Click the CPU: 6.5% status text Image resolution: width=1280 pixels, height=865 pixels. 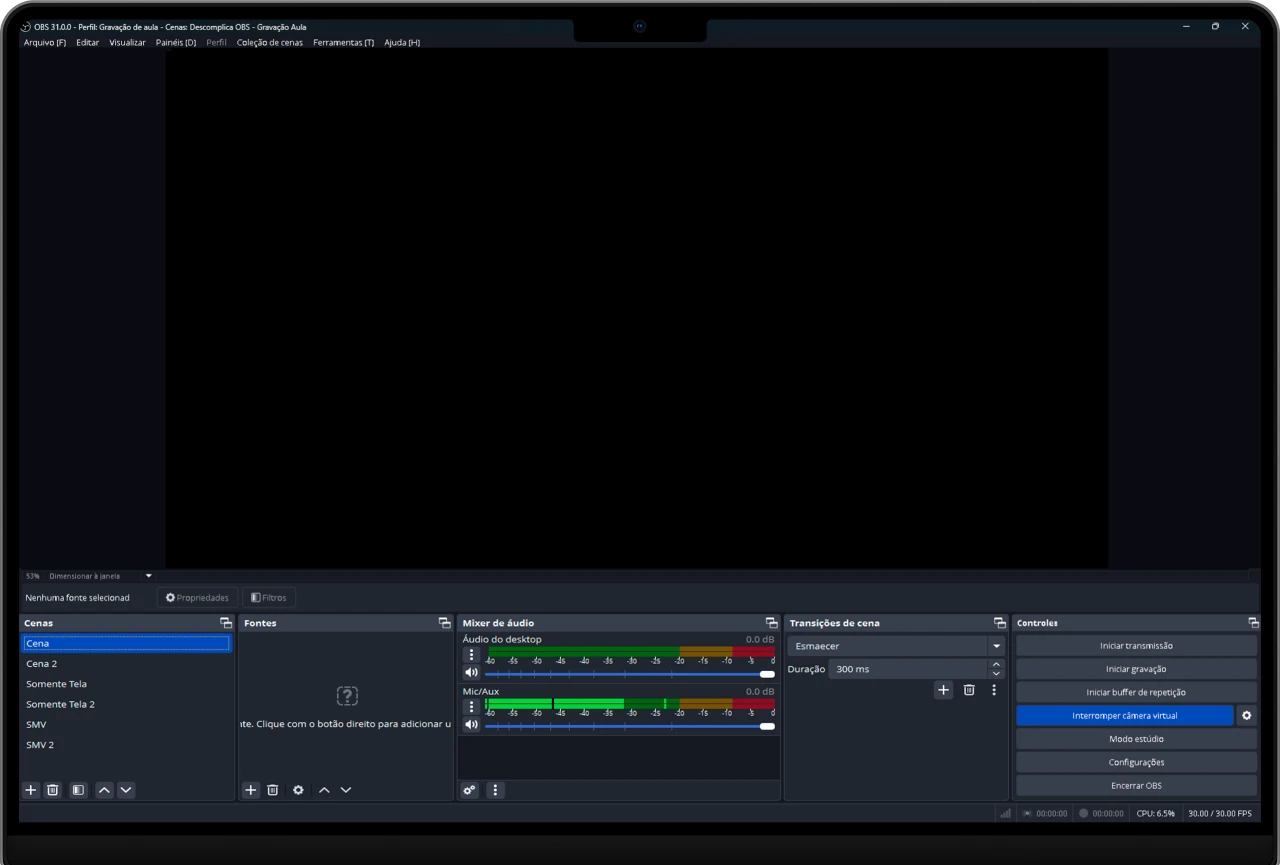click(x=1155, y=814)
